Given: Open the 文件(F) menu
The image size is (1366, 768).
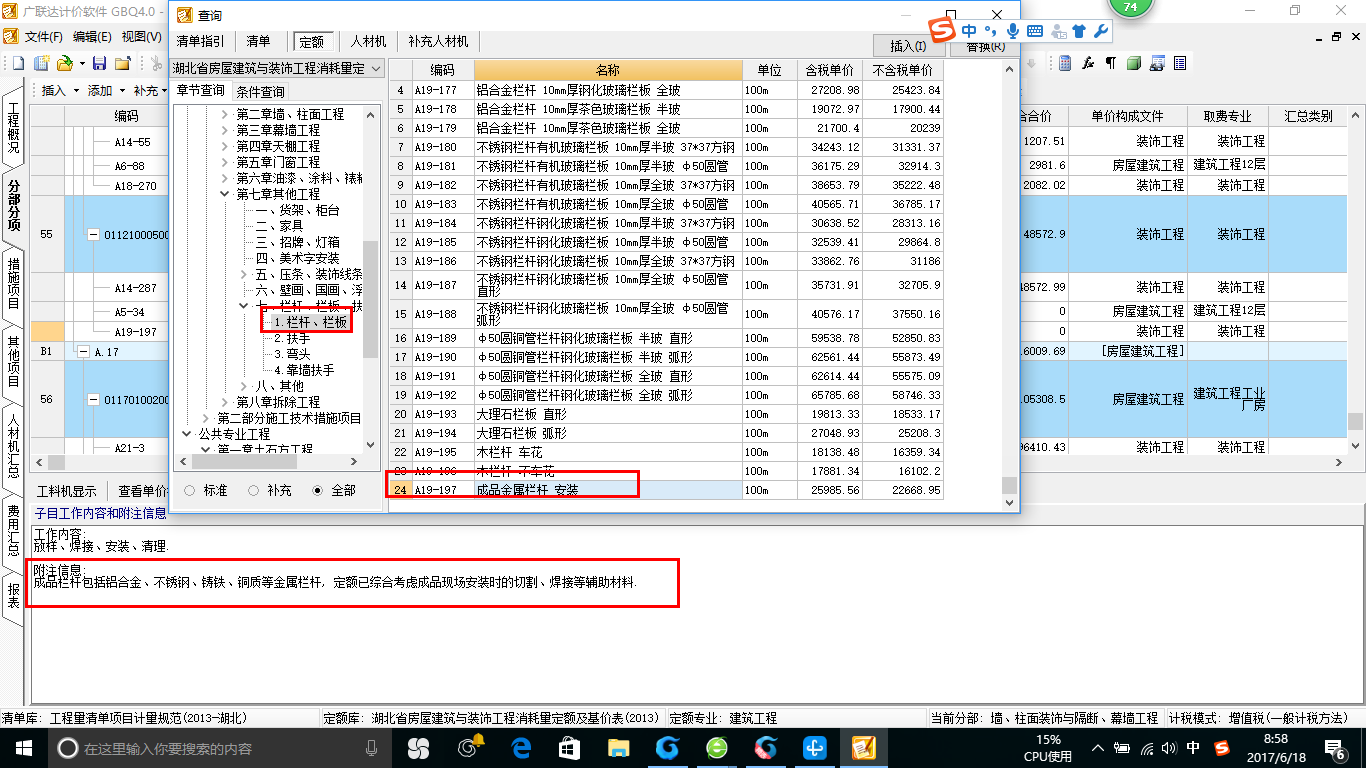Looking at the screenshot, I should coord(43,37).
